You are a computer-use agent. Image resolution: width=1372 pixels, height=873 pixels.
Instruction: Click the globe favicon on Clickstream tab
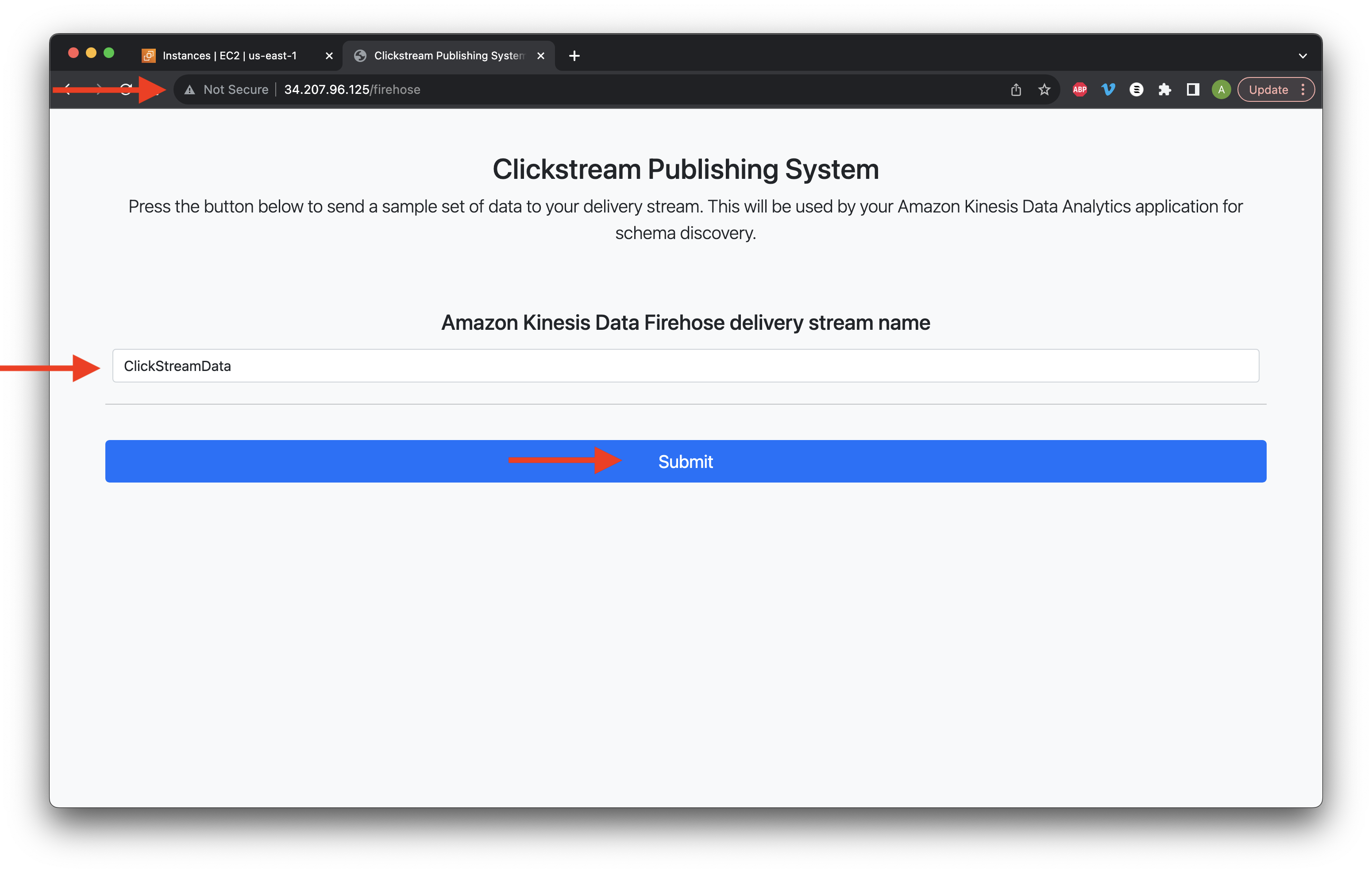360,56
